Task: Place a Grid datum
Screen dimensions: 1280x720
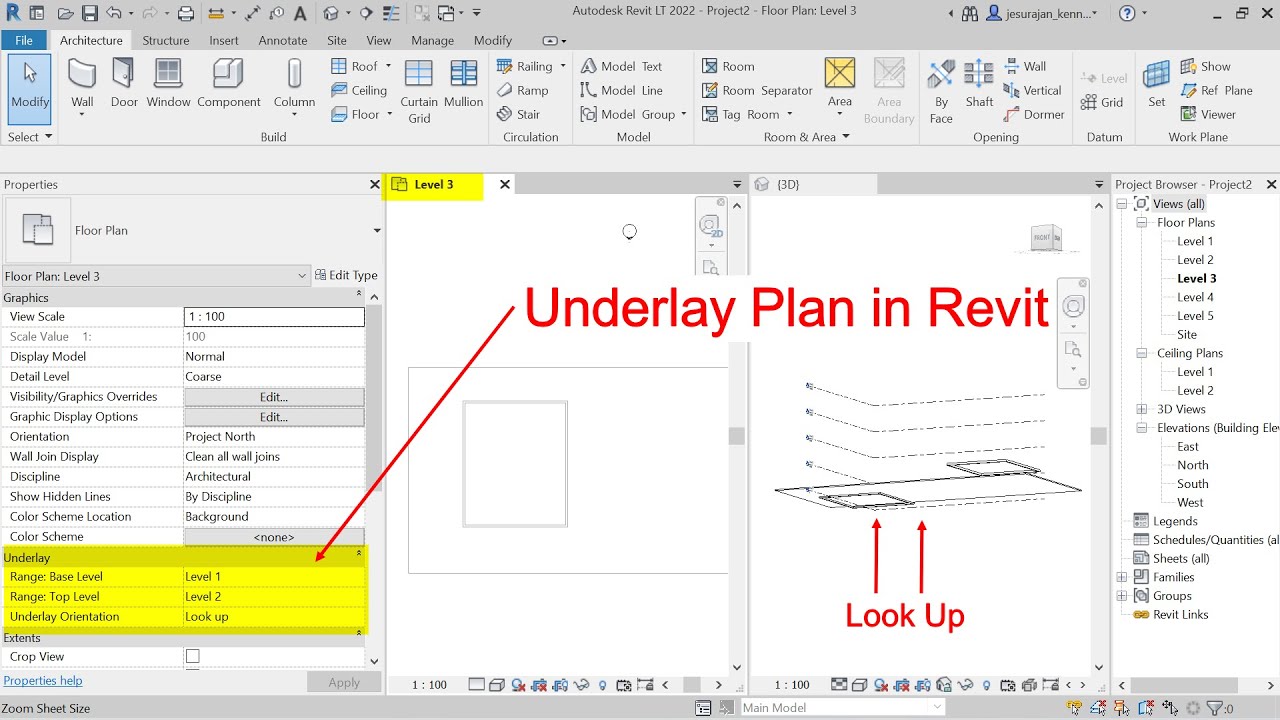Action: [x=1103, y=102]
